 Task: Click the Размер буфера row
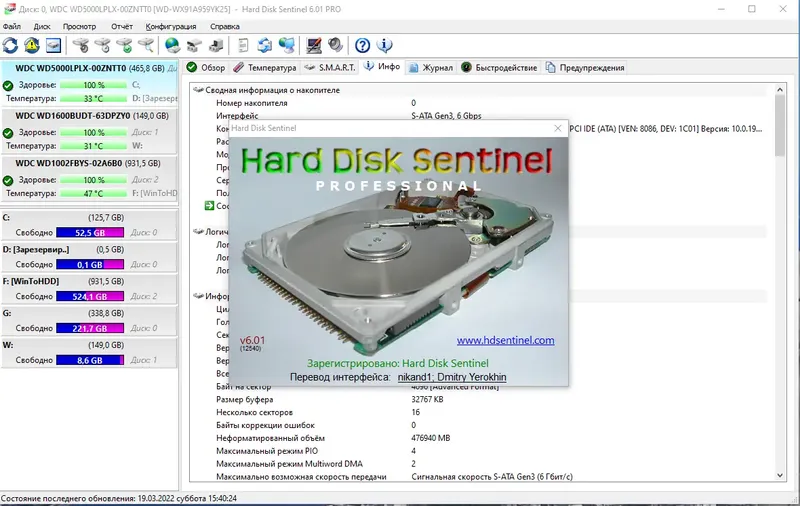pos(480,399)
